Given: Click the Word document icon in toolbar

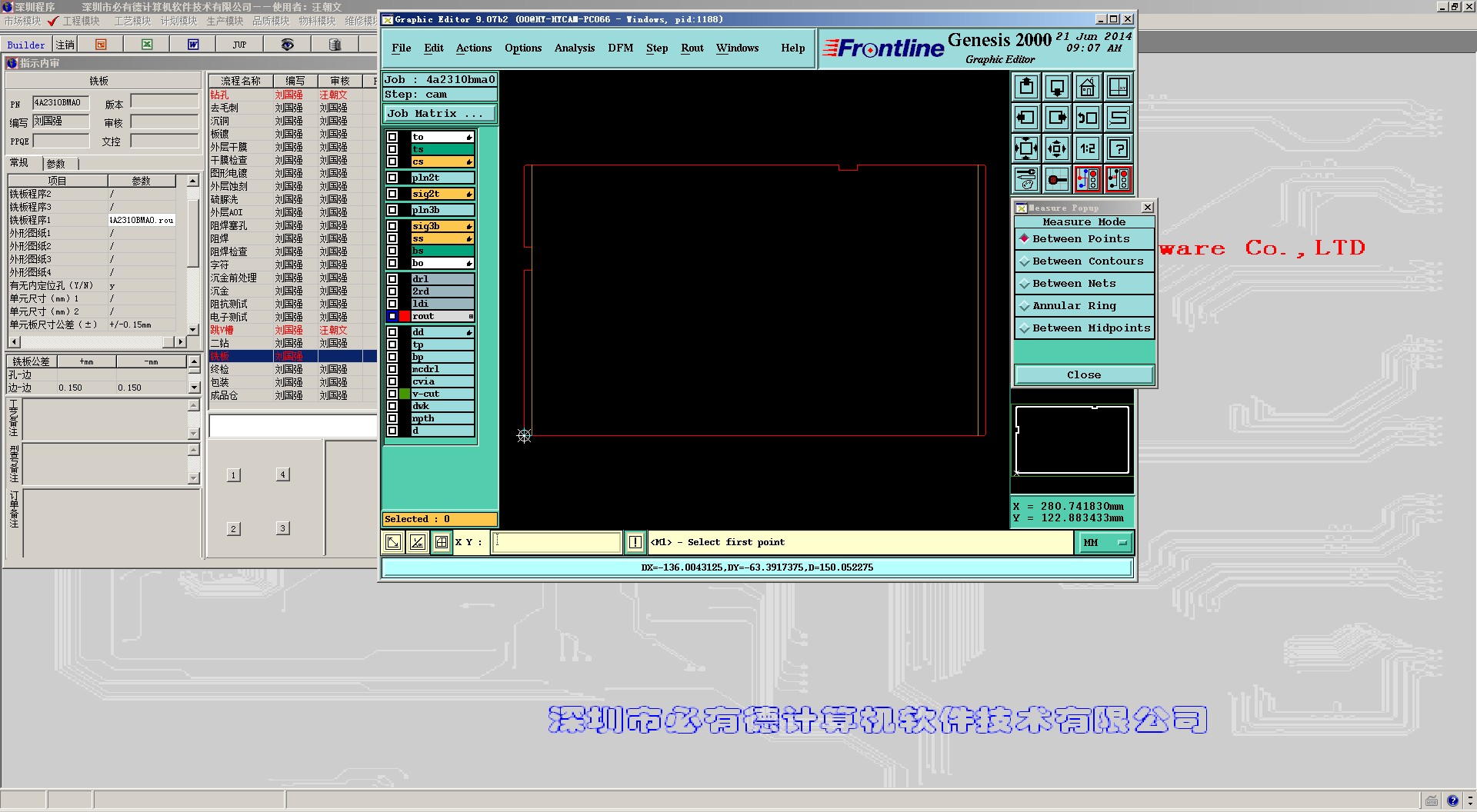Looking at the screenshot, I should tap(193, 45).
